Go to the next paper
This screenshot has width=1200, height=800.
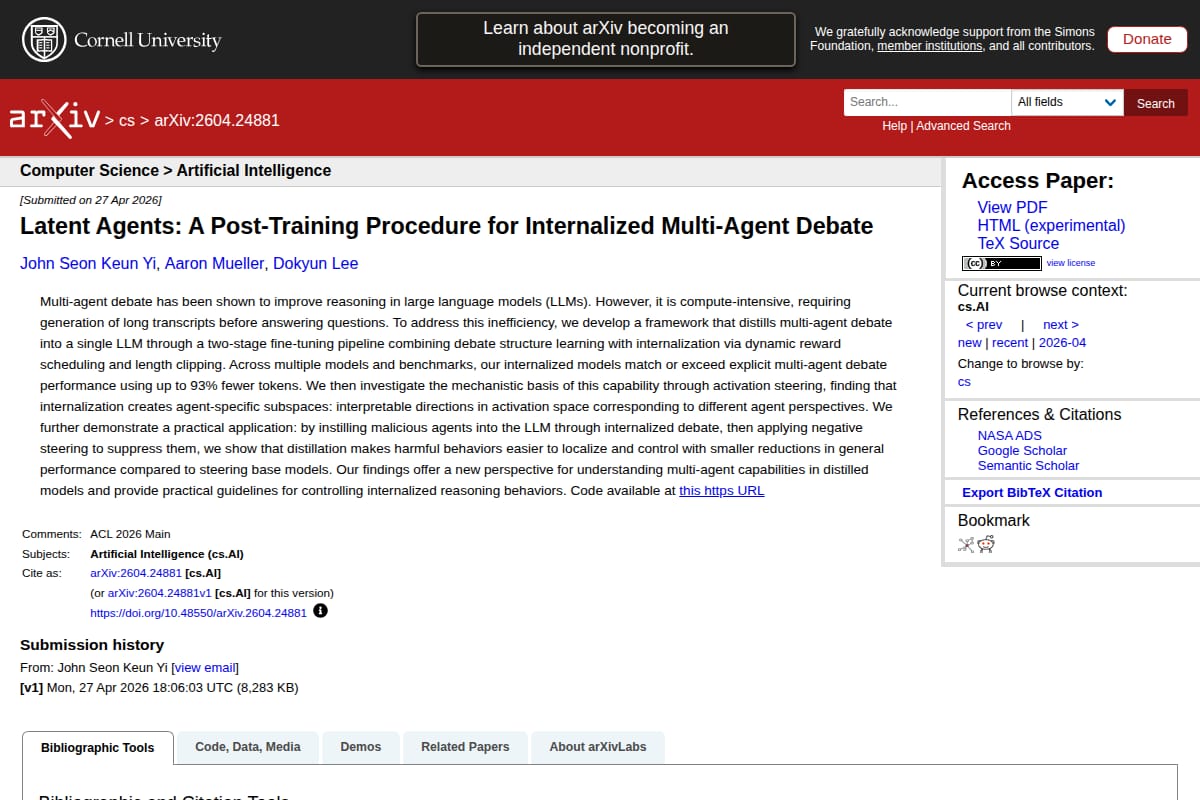pyautogui.click(x=1060, y=325)
